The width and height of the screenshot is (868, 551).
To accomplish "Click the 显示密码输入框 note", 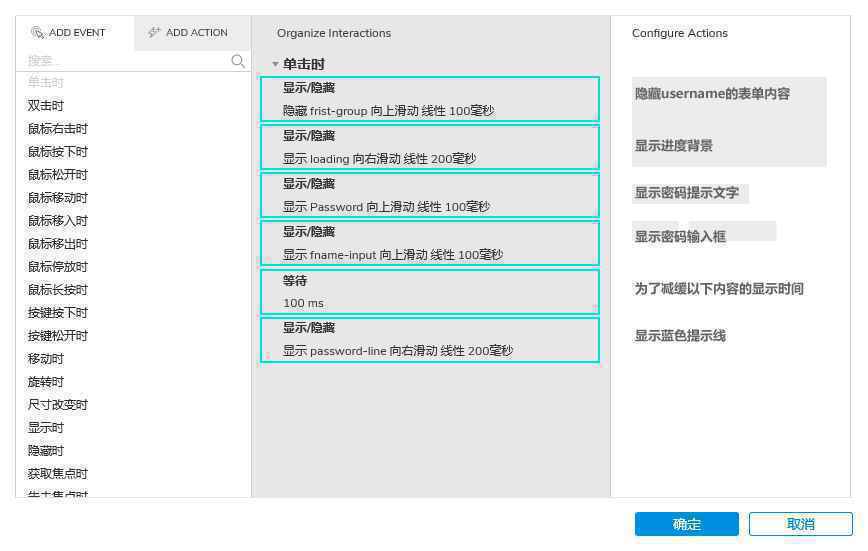I will point(680,236).
